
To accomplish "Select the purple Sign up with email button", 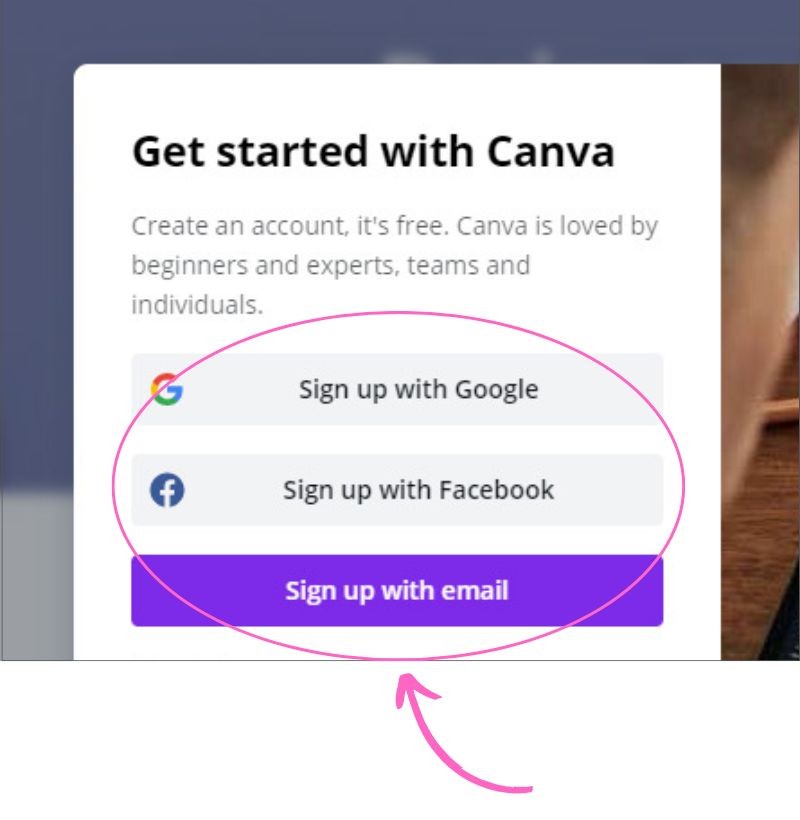I will coord(397,590).
